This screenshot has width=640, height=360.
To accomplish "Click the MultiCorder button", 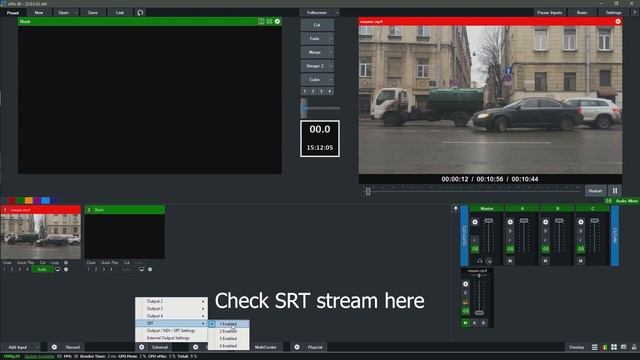I will tap(266, 347).
